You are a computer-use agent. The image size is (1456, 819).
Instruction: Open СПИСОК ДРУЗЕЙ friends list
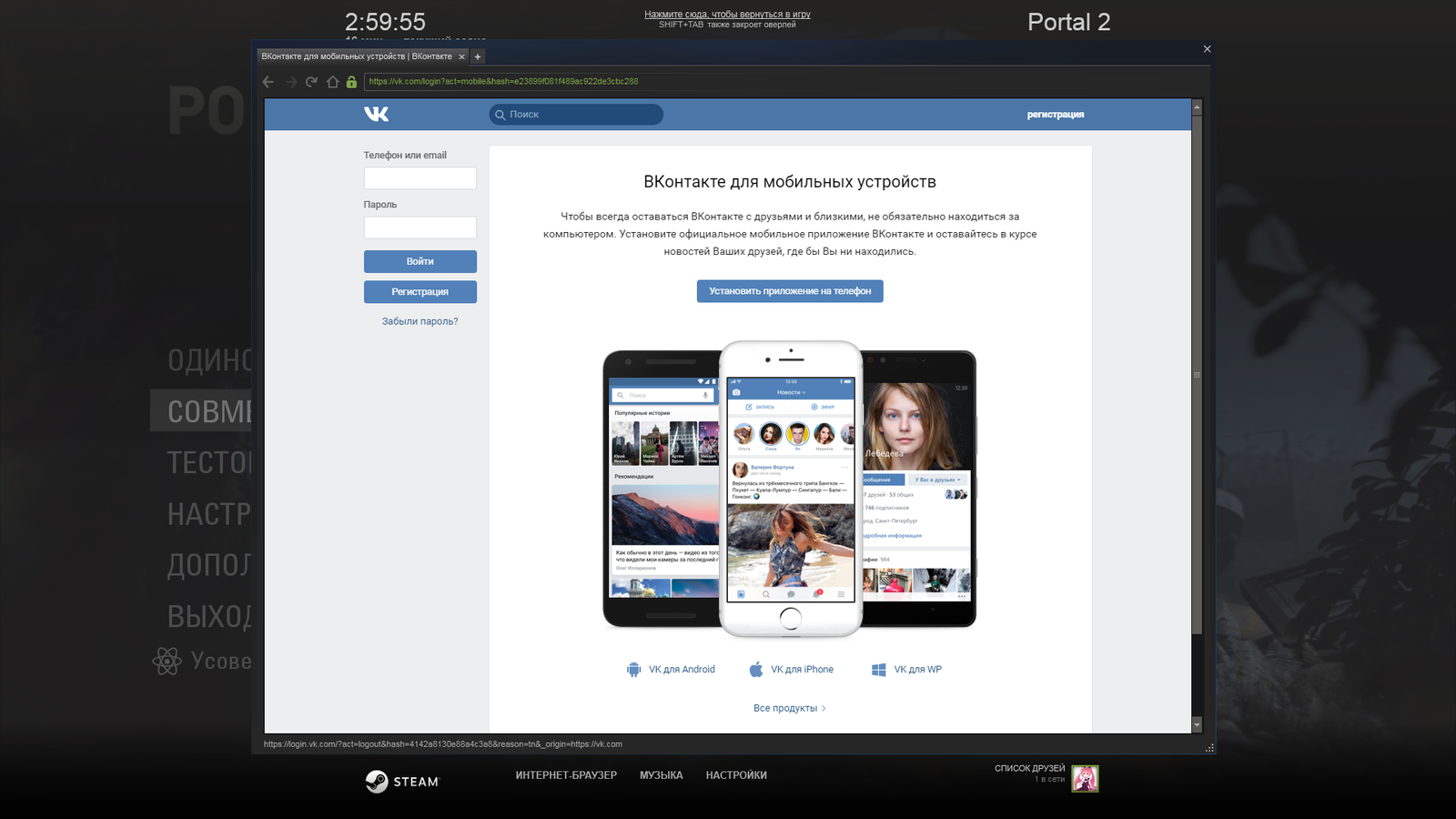pos(1029,768)
